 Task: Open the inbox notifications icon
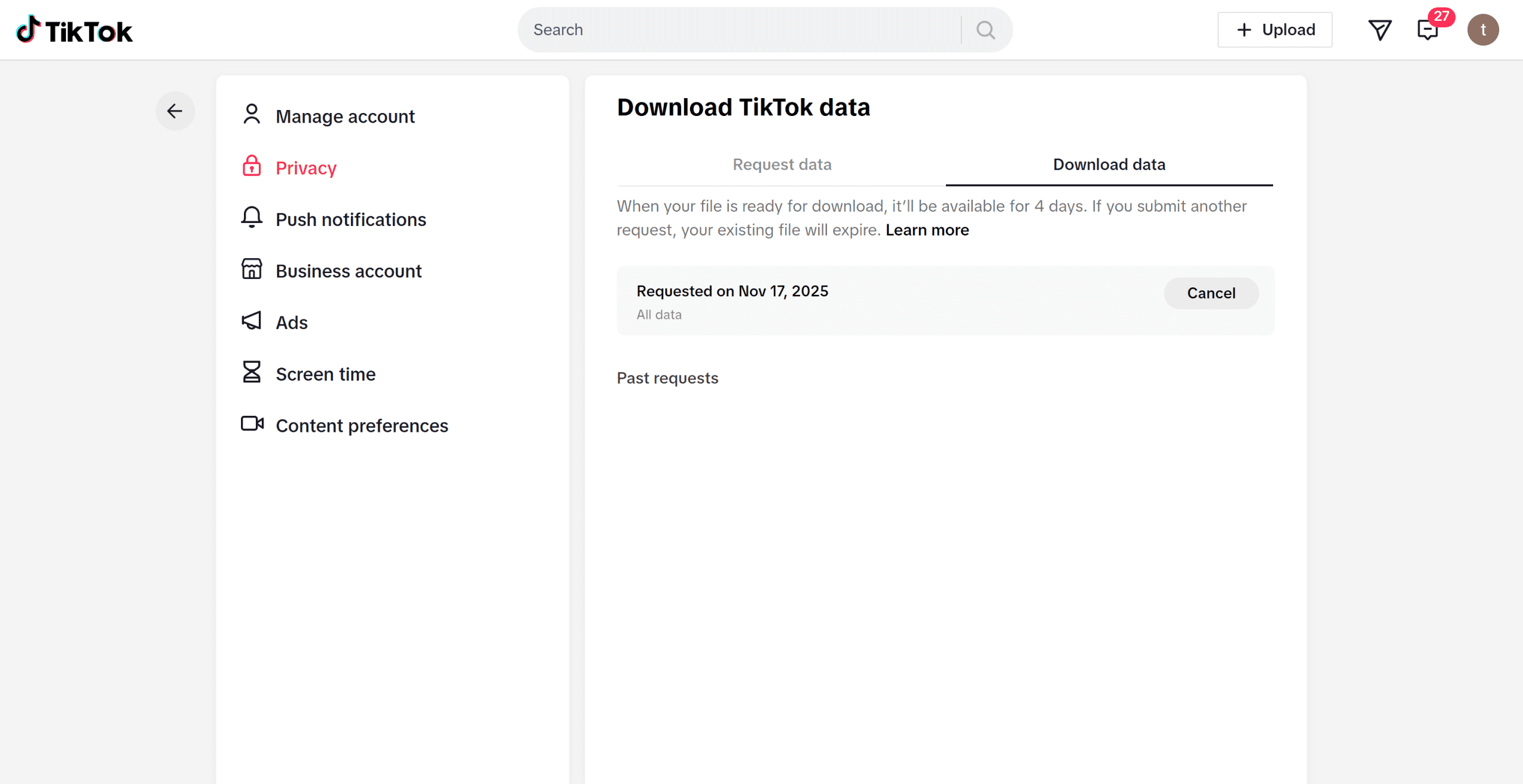(1428, 30)
